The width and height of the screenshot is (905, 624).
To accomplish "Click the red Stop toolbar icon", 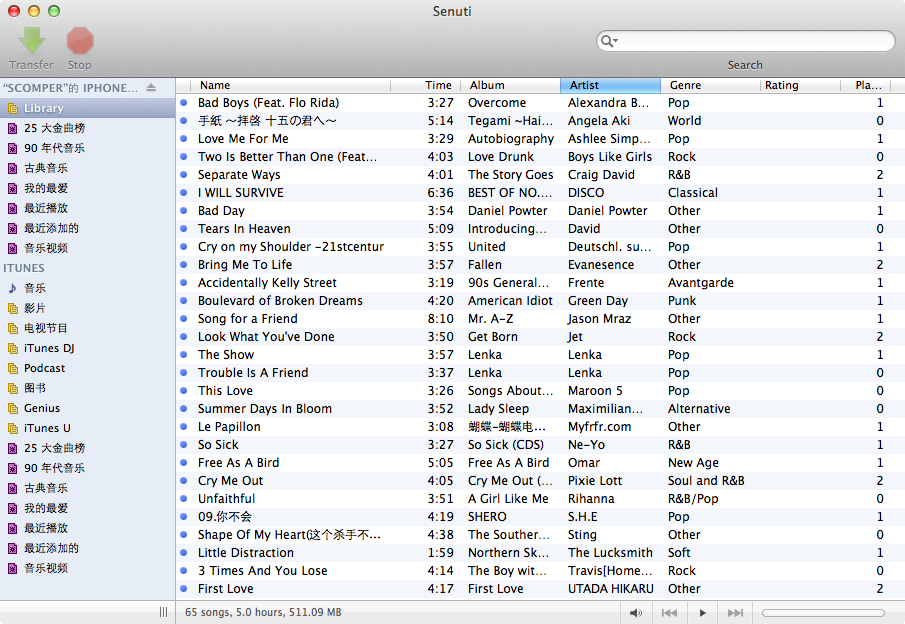I will (x=80, y=40).
